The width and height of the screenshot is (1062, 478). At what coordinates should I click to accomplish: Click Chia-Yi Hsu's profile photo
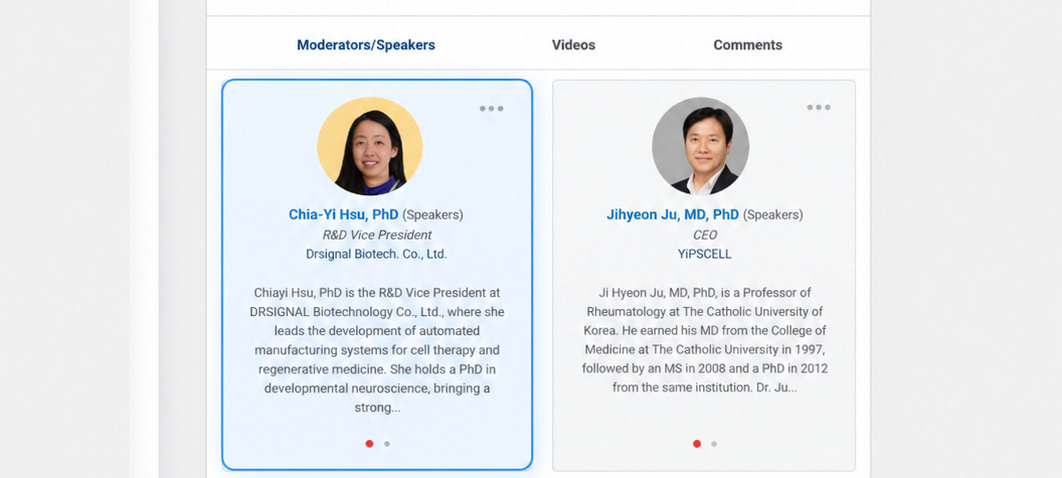370,146
